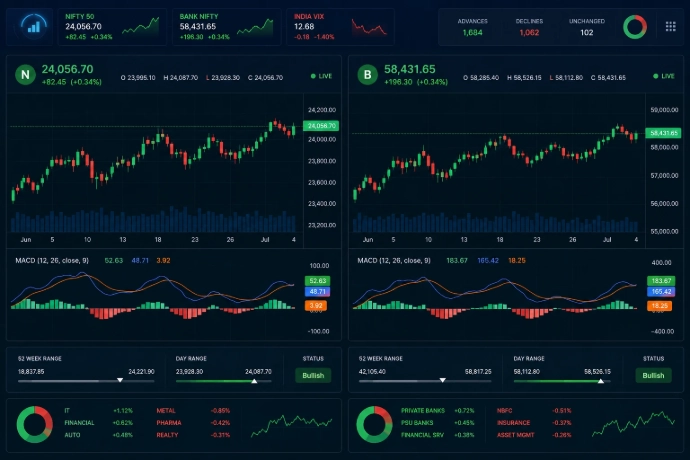The image size is (690, 460).
Task: Click the Bank Nifty MACD indicator label
Action: (394, 261)
